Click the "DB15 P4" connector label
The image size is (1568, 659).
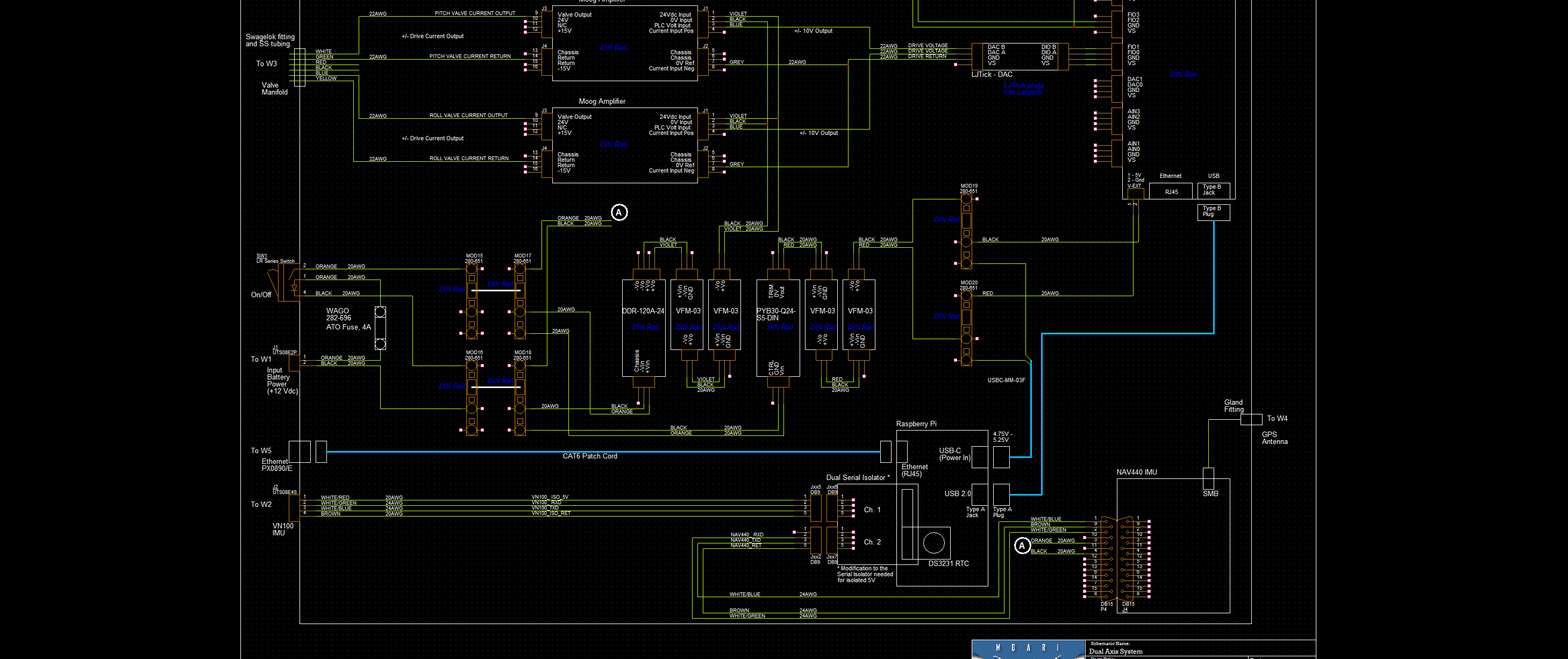(1107, 607)
